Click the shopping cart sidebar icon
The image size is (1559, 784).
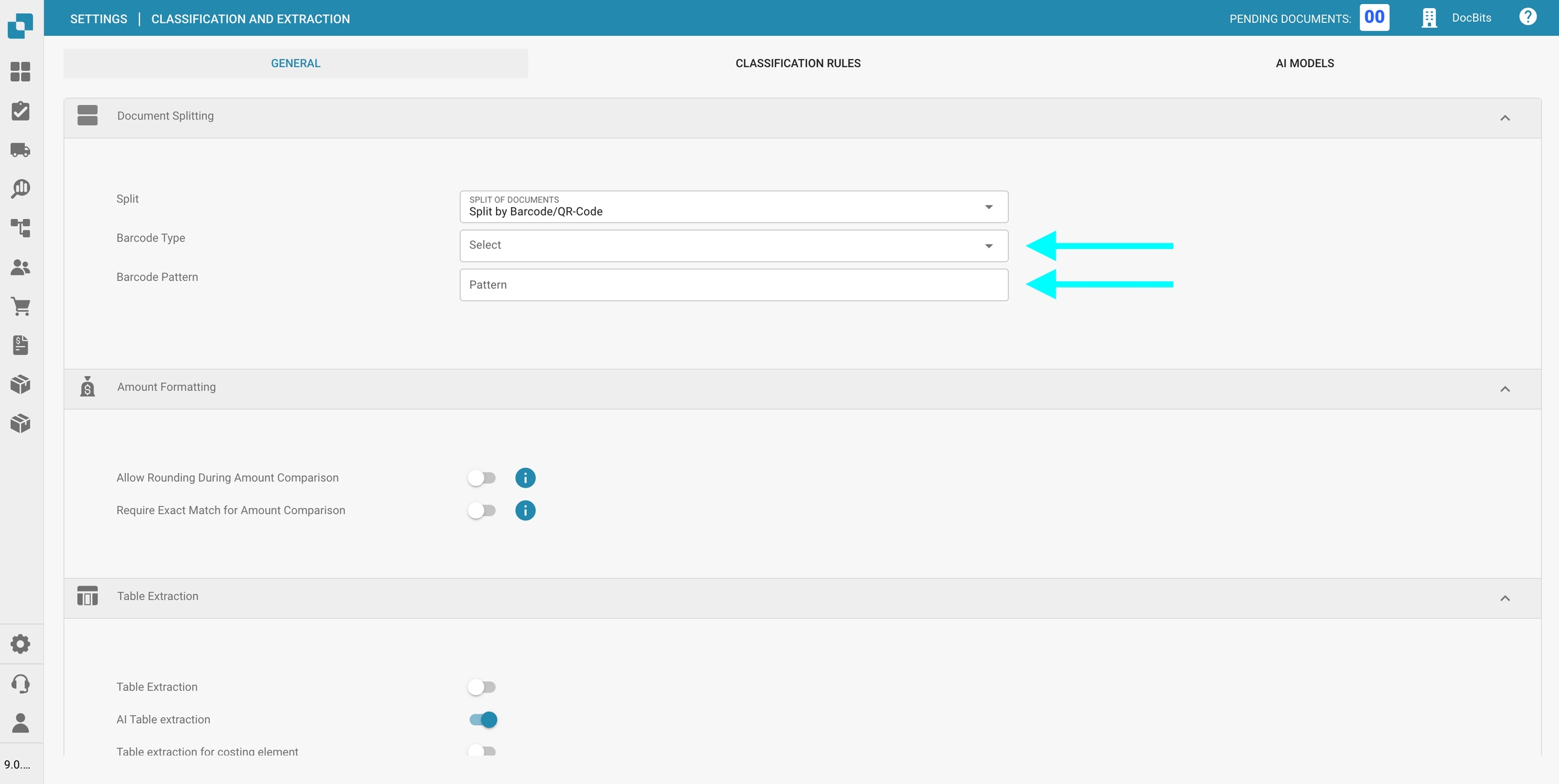tap(20, 306)
